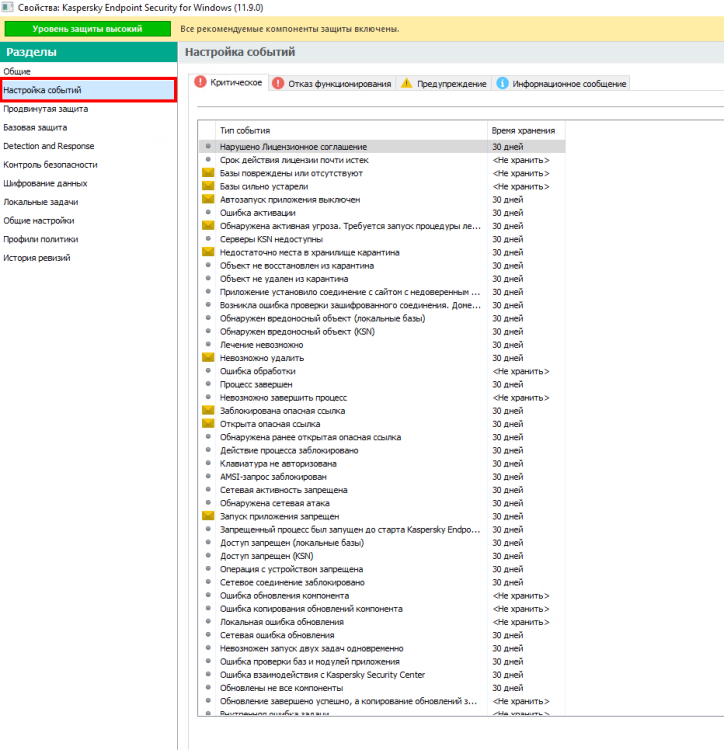Select 'Срок действия лицензии почти истек' row
Image resolution: width=724 pixels, height=750 pixels.
[x=382, y=160]
